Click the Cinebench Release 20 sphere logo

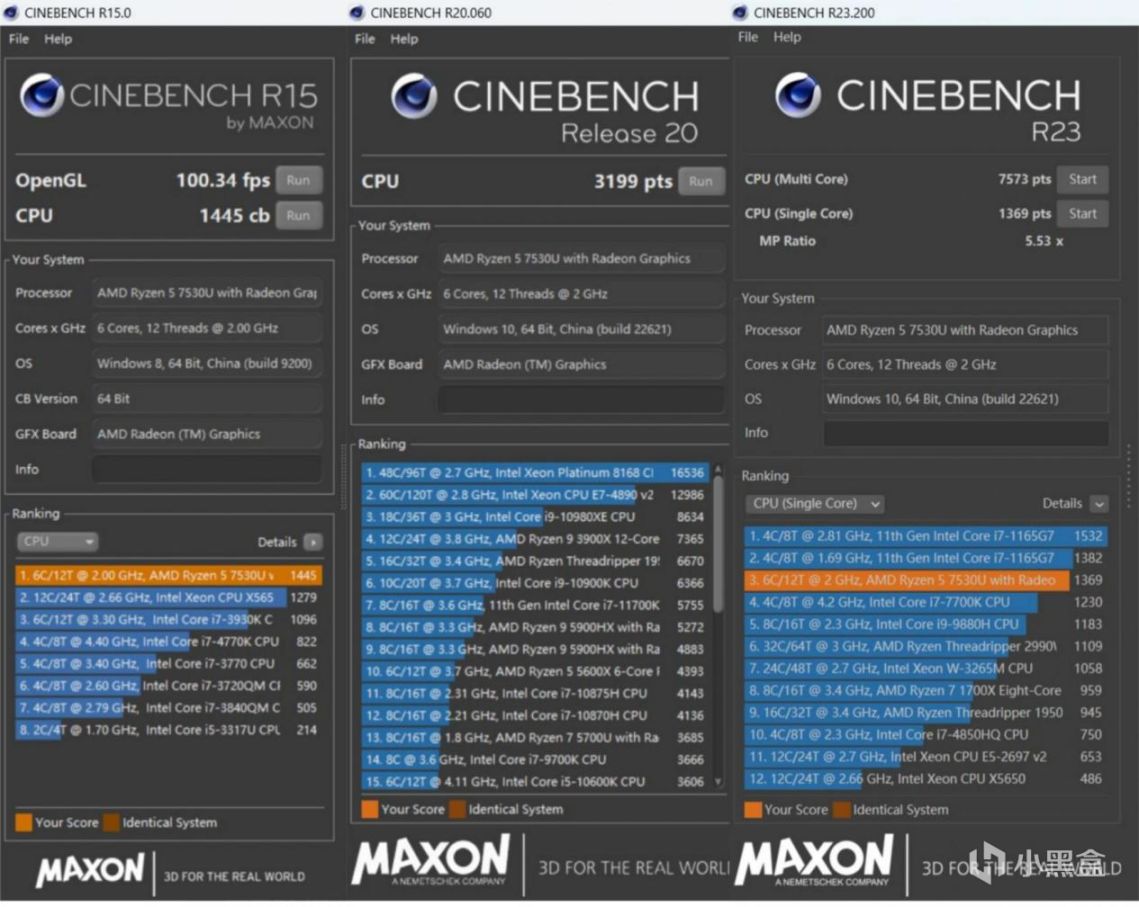[x=414, y=96]
